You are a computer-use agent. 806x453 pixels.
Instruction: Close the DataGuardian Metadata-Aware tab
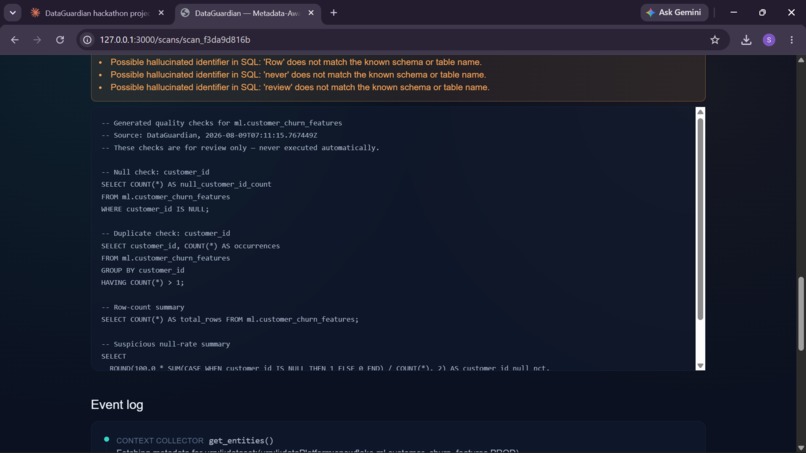pyautogui.click(x=311, y=13)
